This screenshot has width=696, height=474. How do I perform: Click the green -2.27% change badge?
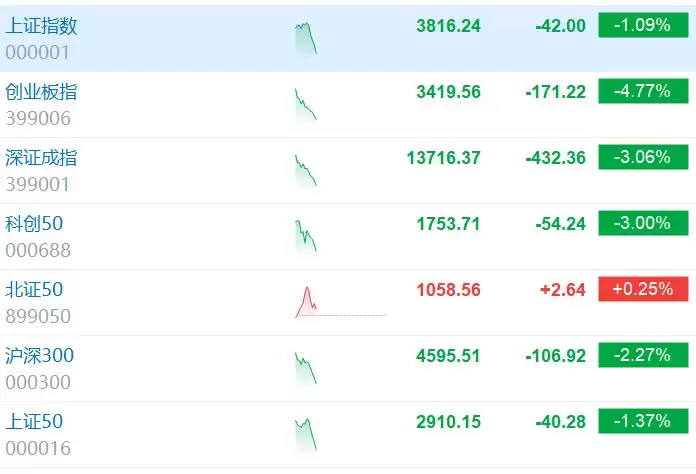click(x=643, y=355)
